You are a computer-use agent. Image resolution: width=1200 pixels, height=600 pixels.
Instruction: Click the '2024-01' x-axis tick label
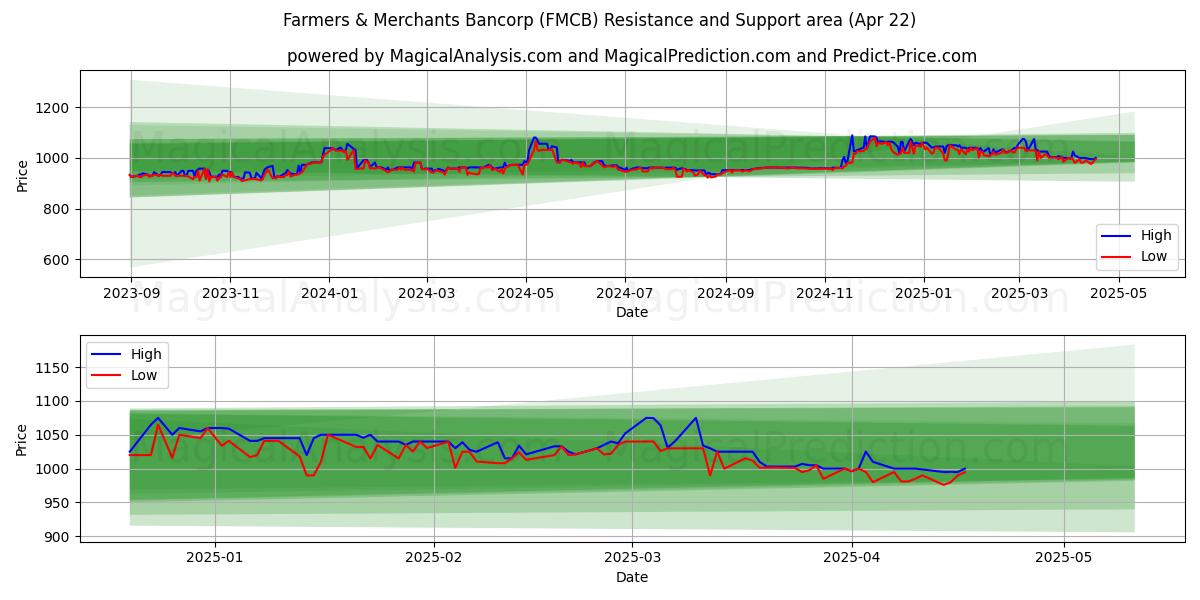[x=330, y=295]
